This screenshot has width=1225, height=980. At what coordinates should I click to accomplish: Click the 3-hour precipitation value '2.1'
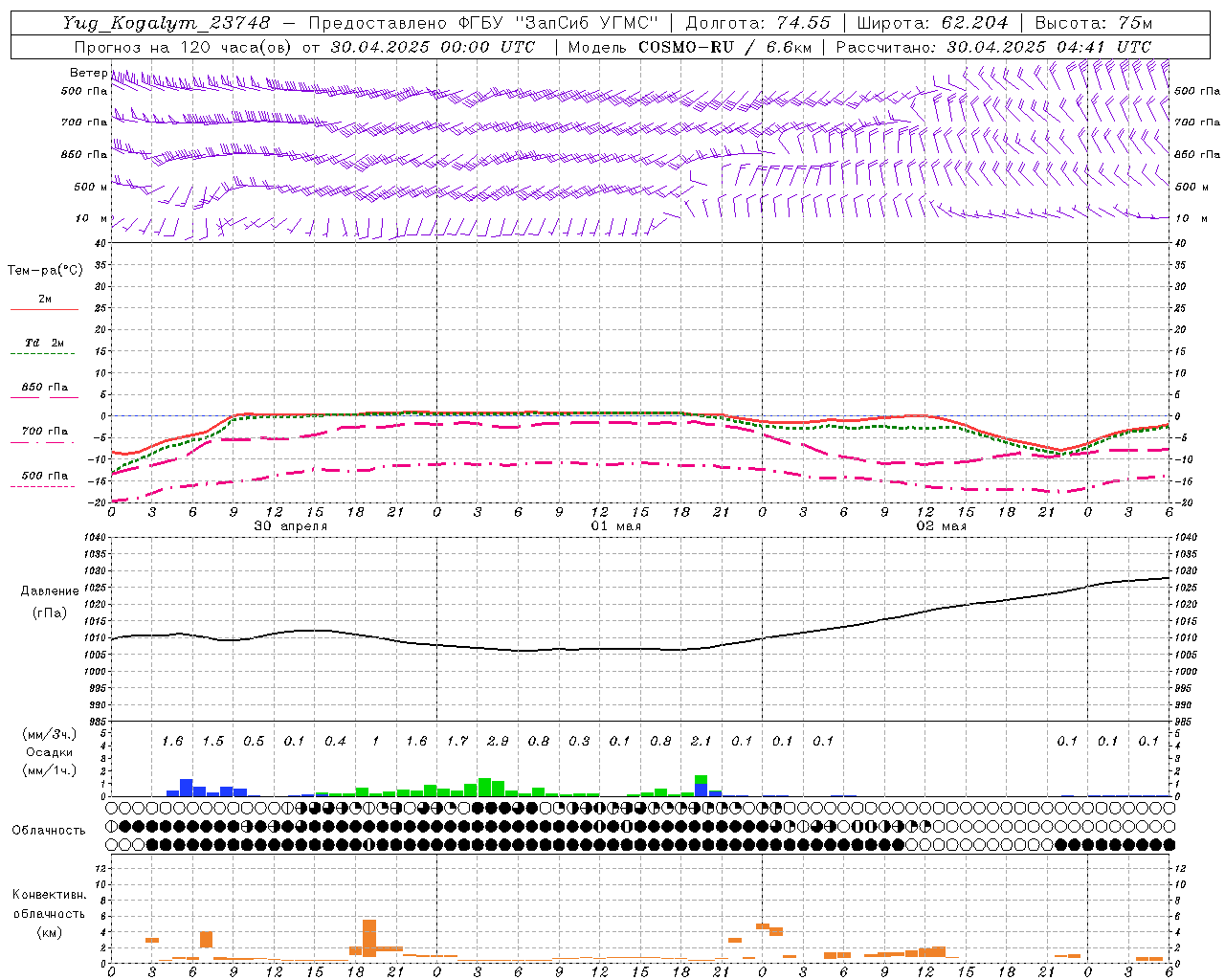coord(701,742)
